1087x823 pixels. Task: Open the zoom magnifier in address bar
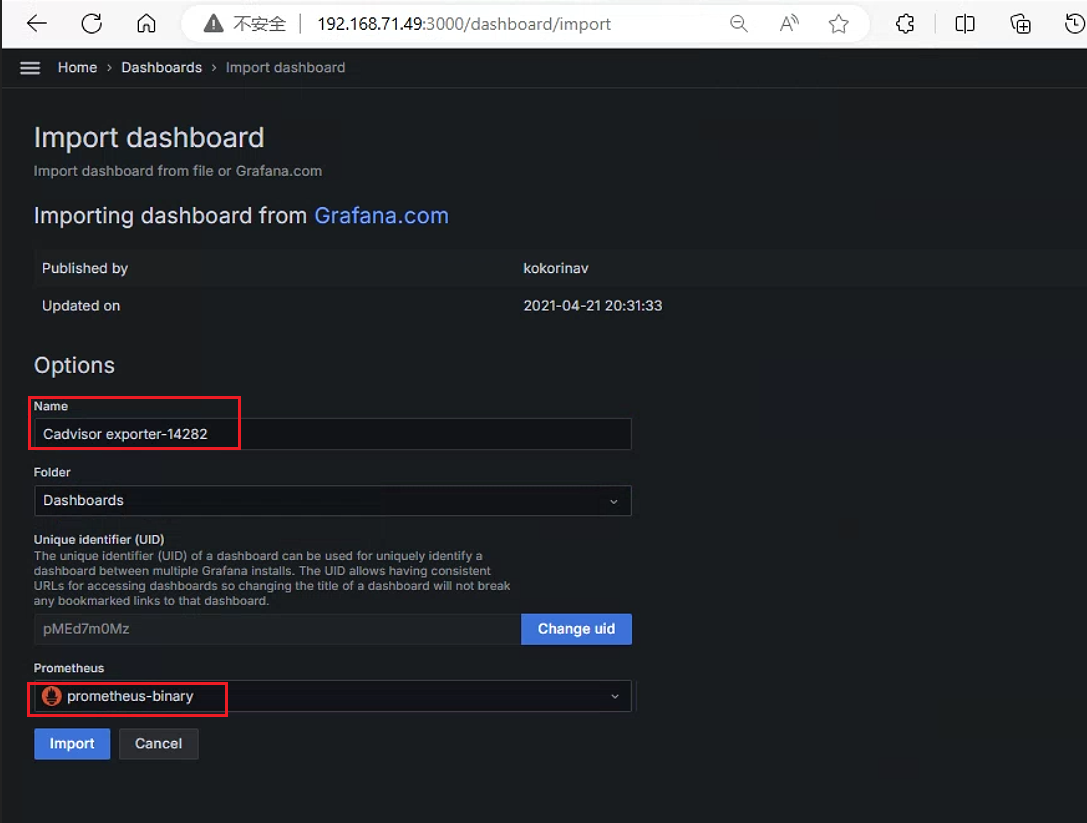pos(739,24)
